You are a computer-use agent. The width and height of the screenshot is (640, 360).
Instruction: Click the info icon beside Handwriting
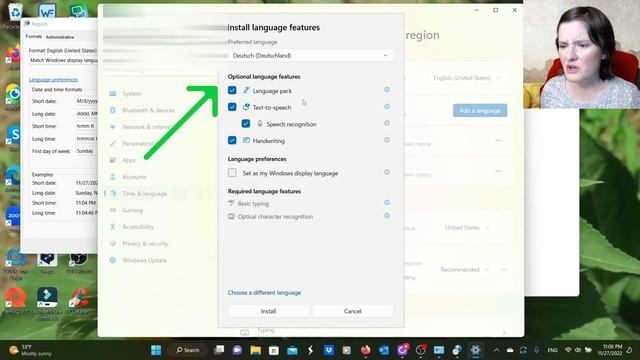coord(387,140)
